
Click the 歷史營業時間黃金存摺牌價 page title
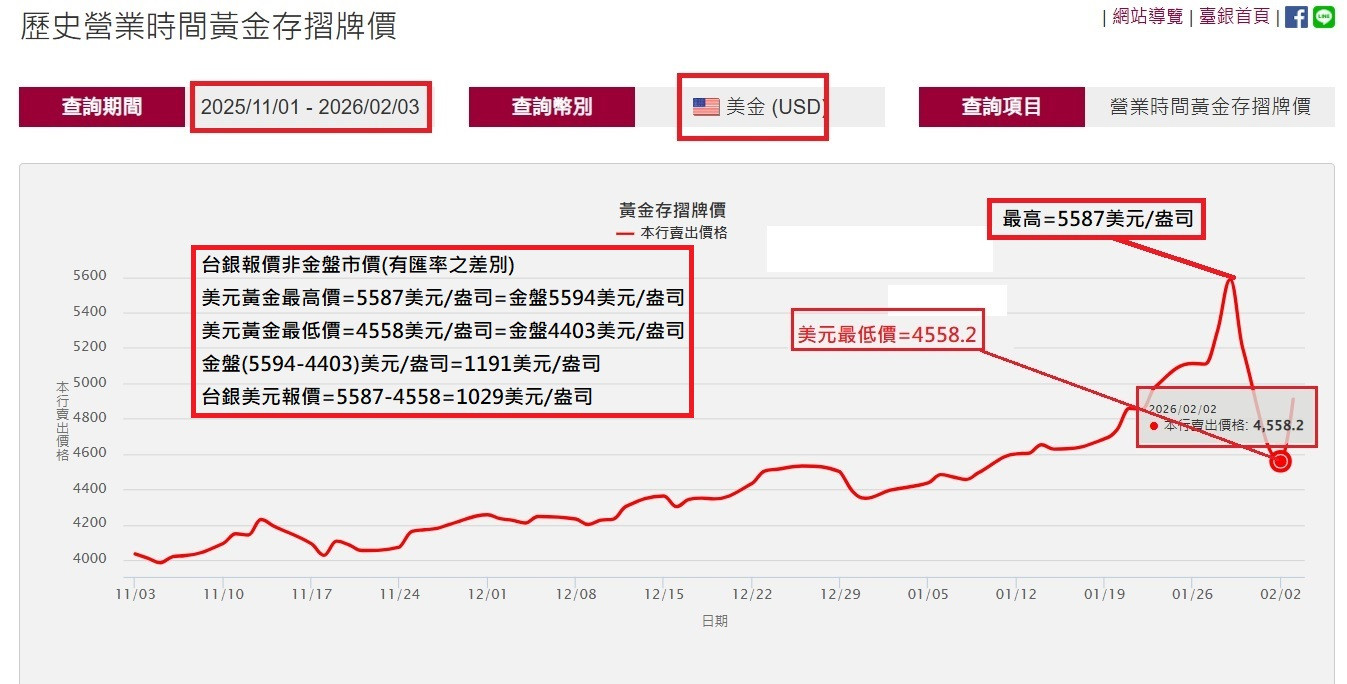pos(208,25)
